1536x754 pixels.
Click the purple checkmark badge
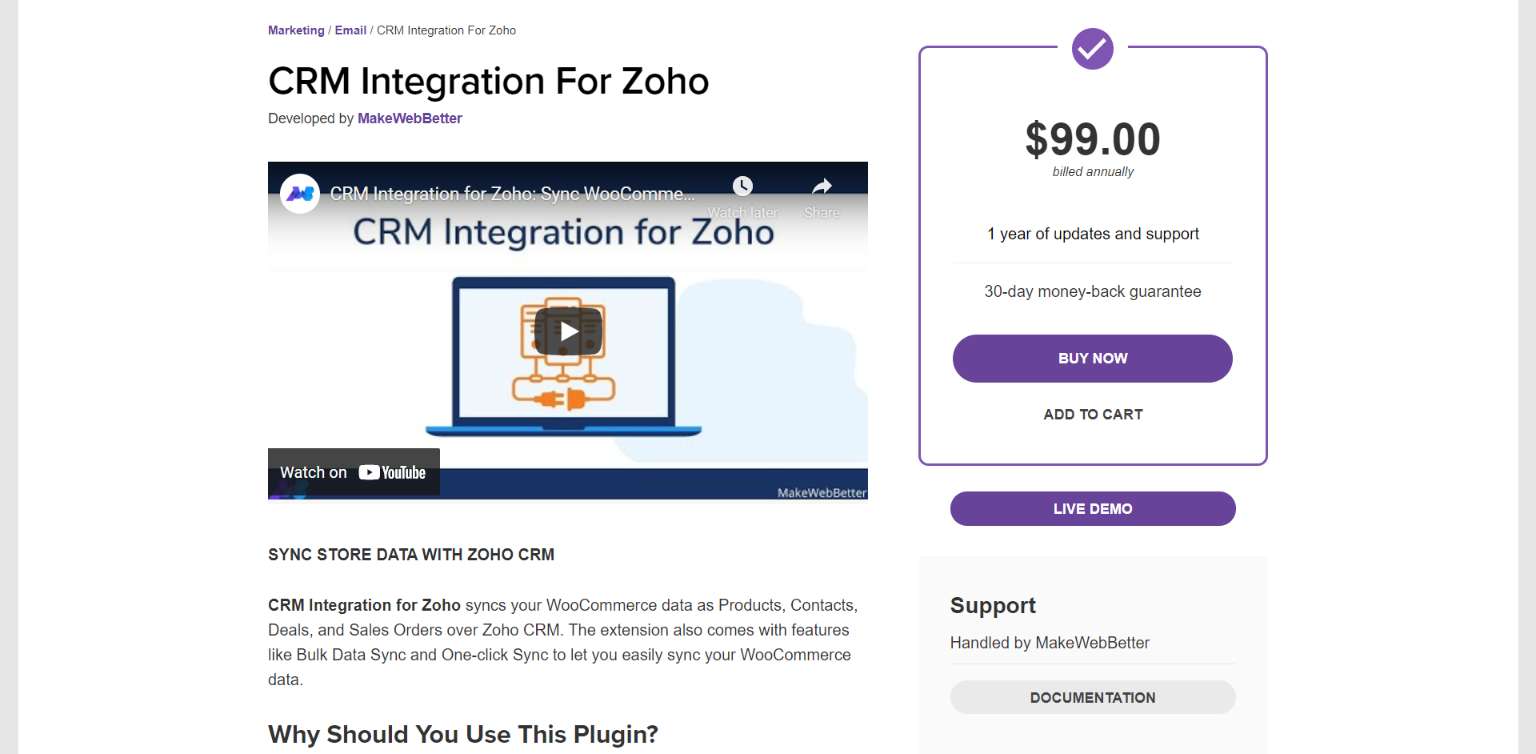tap(1092, 48)
